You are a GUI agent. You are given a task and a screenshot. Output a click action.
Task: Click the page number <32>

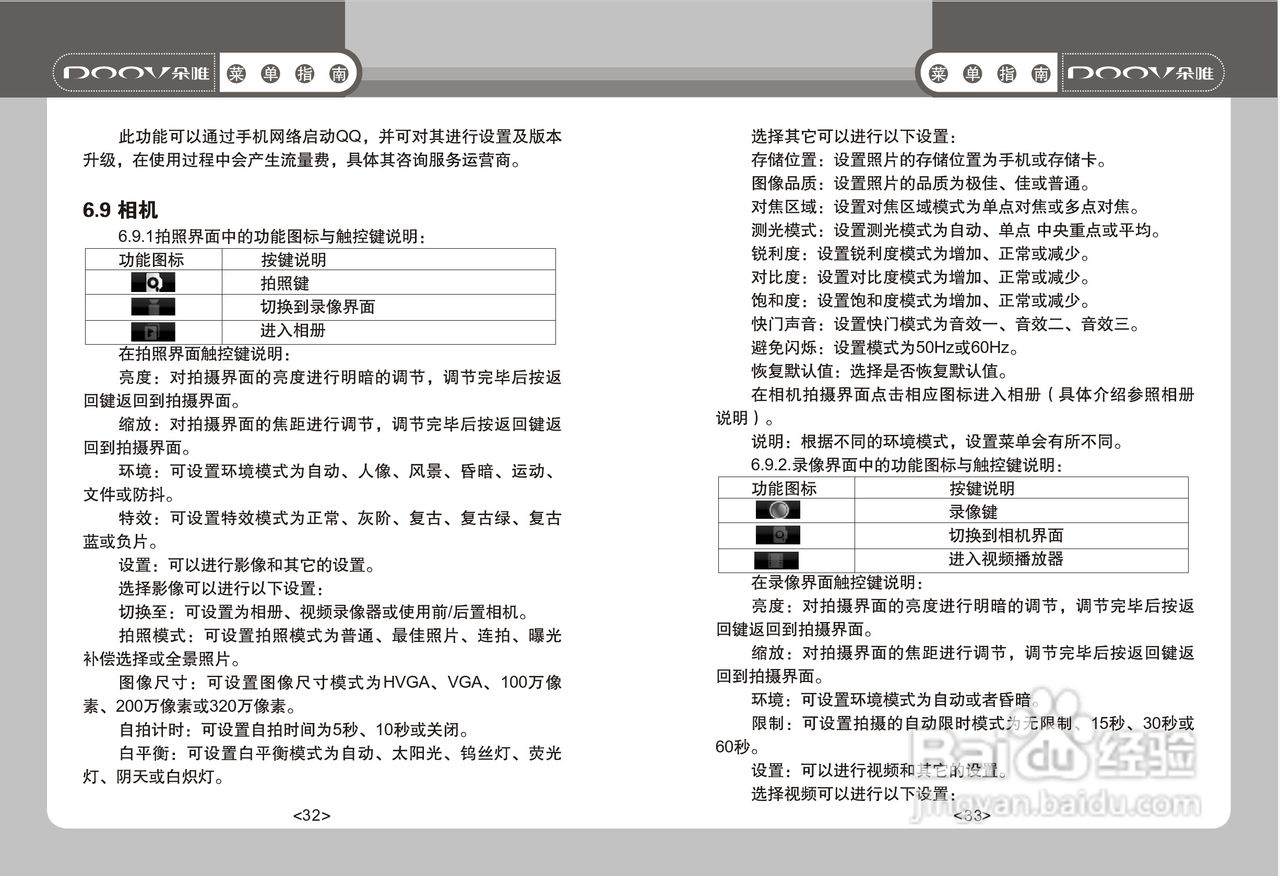point(312,815)
